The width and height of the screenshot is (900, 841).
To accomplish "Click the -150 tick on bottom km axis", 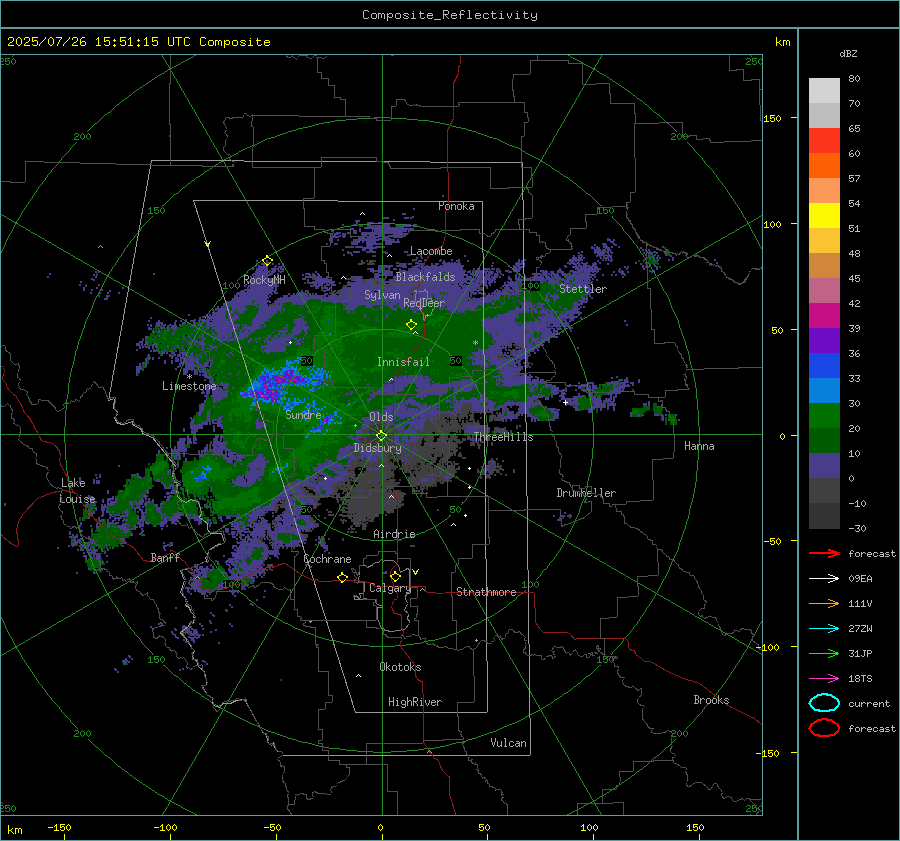I will click(x=59, y=827).
